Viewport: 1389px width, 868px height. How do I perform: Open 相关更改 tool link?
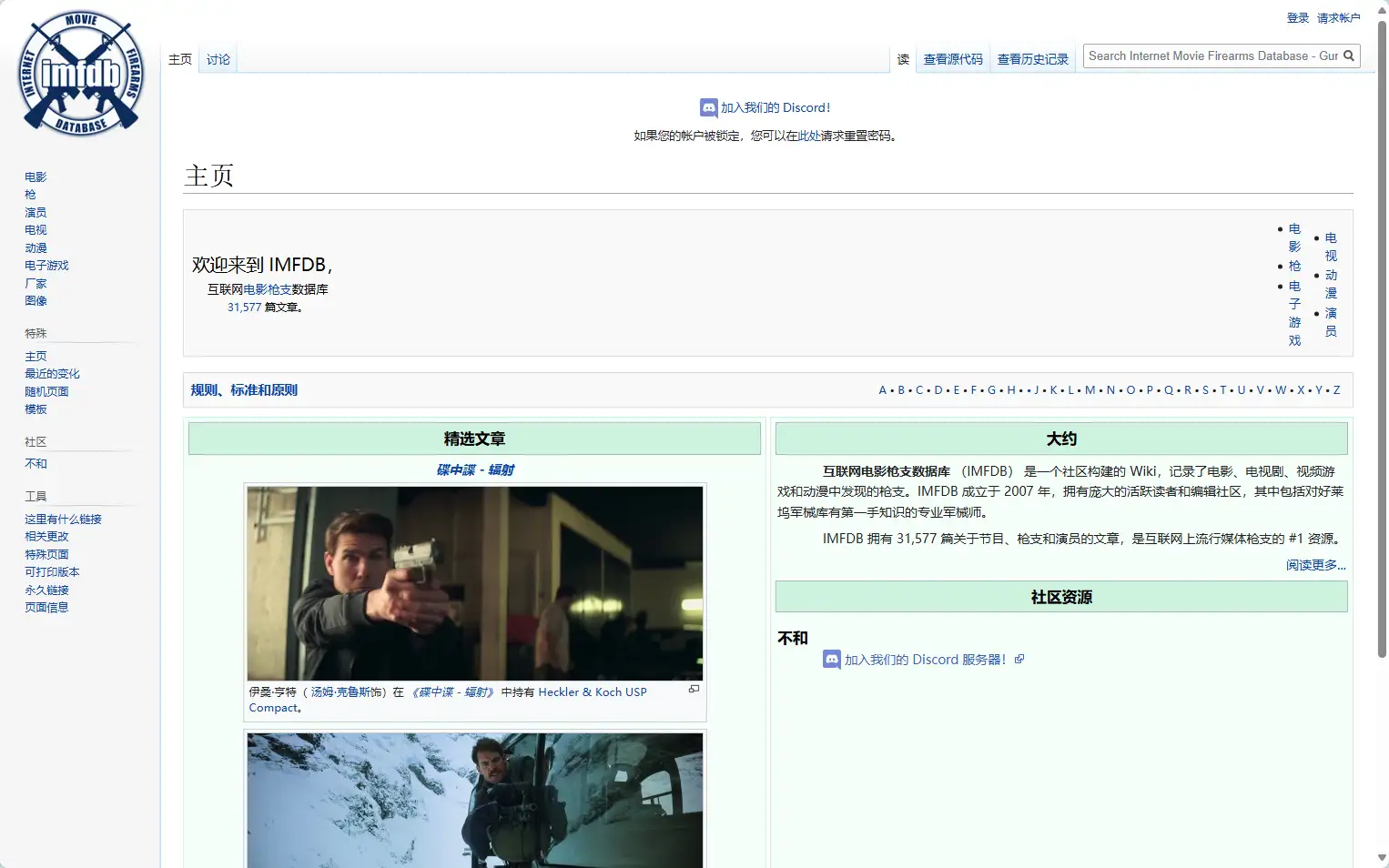click(x=46, y=537)
